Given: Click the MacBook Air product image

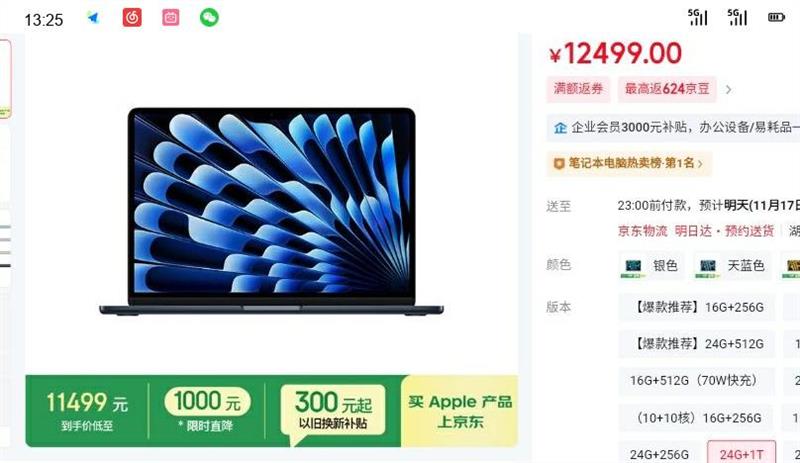Looking at the screenshot, I should point(271,211).
